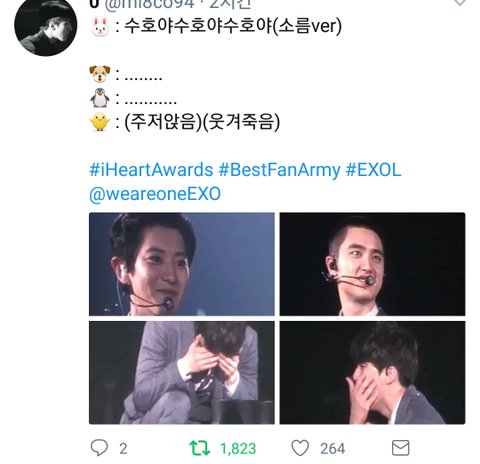Click the rabbit emoji line of tweet text
Viewport: 480px width, 464px height.
click(216, 26)
